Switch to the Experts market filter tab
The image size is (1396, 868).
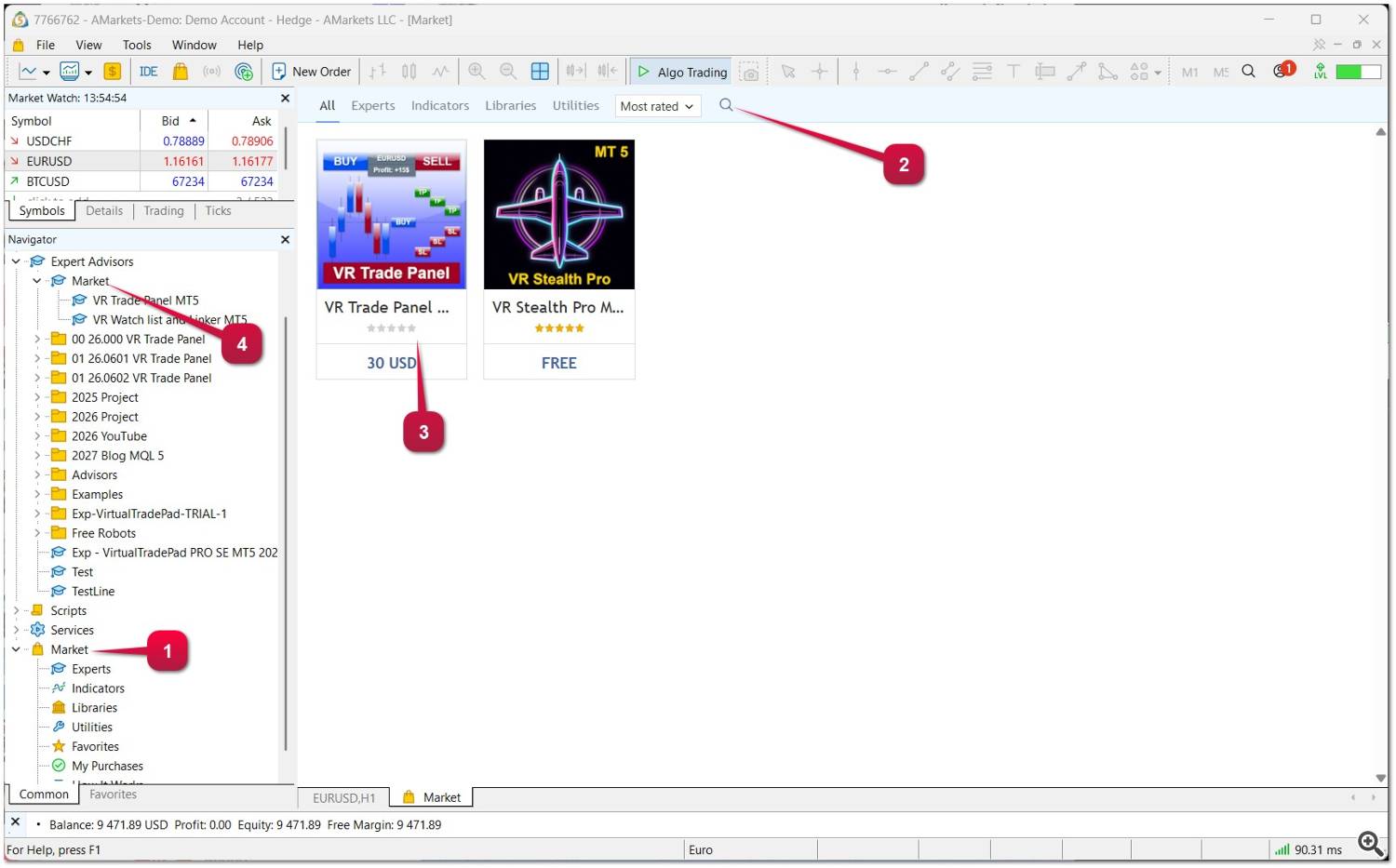[x=373, y=105]
